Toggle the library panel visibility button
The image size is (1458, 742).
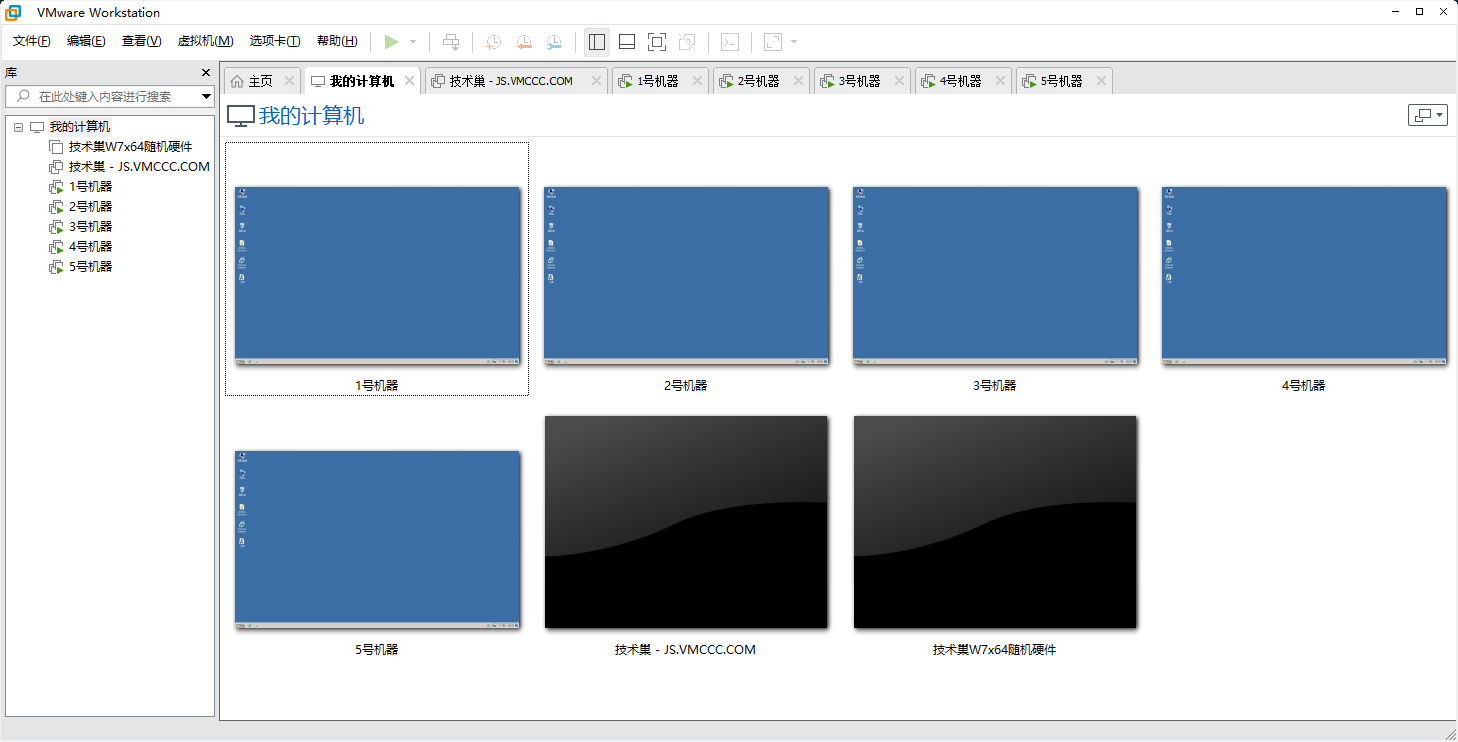(597, 42)
